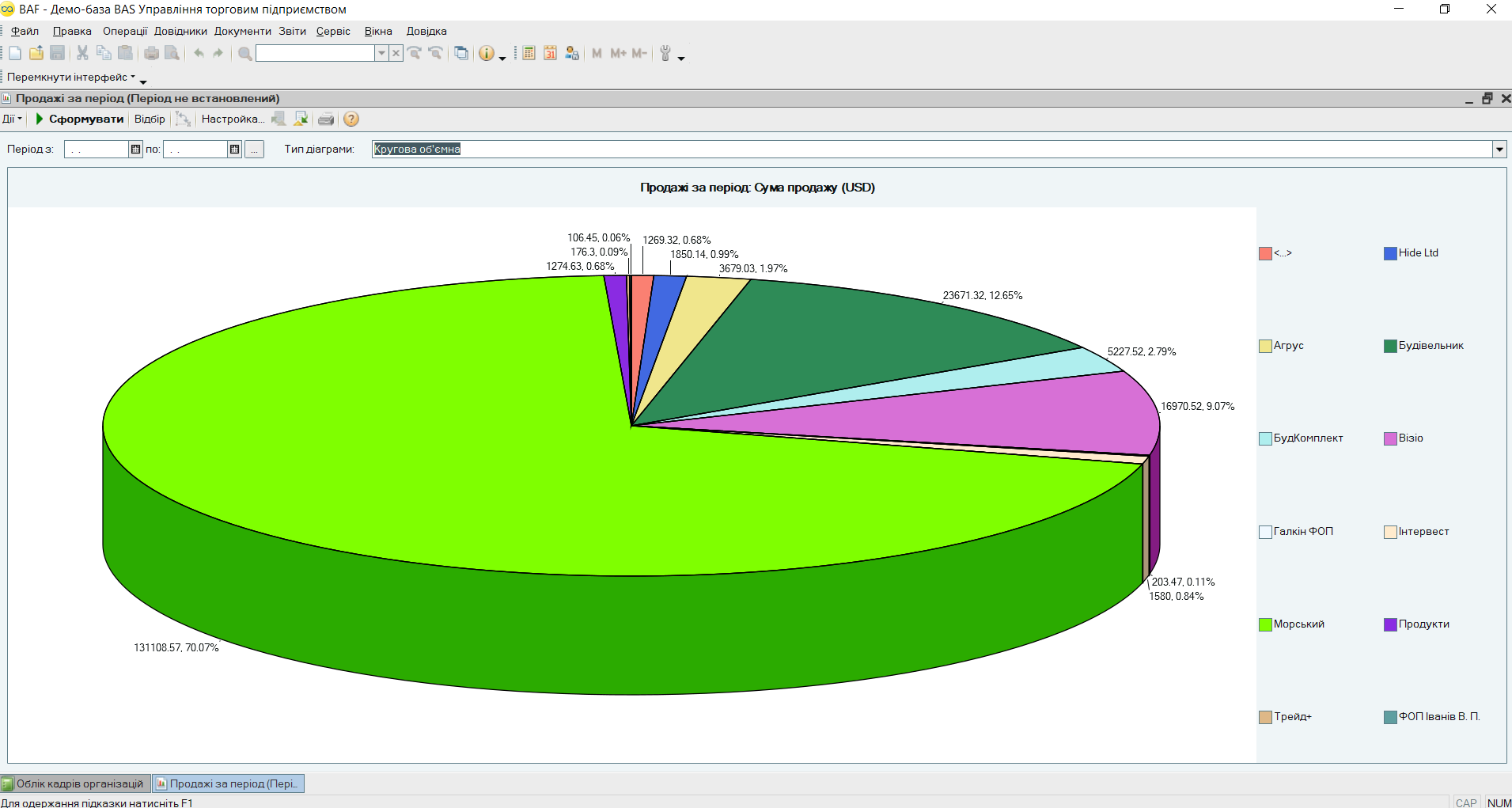This screenshot has width=1512, height=808.
Task: Click the search magnifier icon in toolbar
Action: (x=245, y=53)
